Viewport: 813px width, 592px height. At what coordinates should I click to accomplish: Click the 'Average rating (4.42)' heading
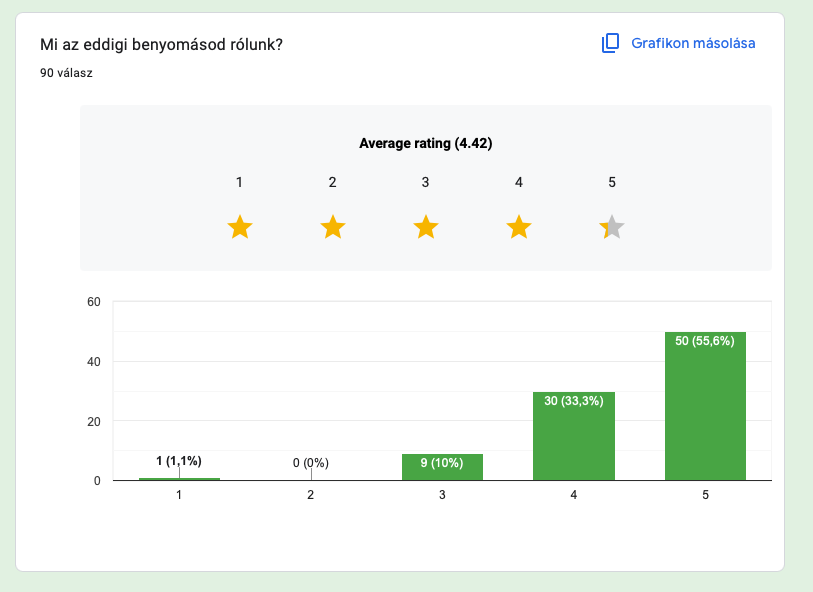click(425, 143)
